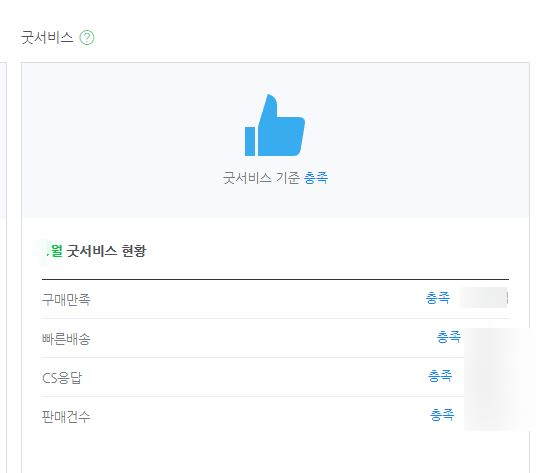Click blurred value area right of CS응답 충족
The width and height of the screenshot is (539, 473).
click(496, 377)
